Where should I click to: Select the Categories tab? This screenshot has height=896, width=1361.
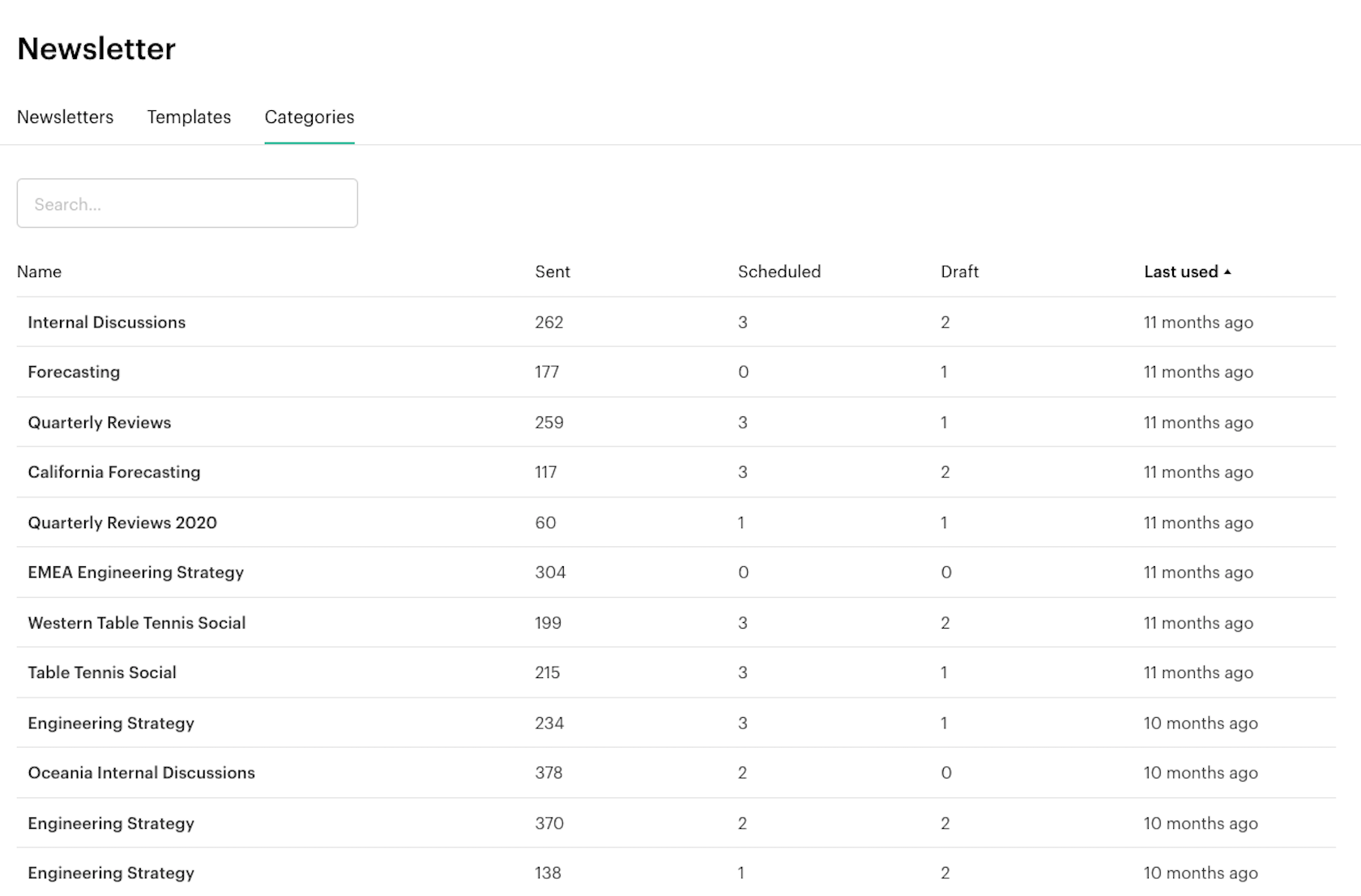tap(309, 117)
